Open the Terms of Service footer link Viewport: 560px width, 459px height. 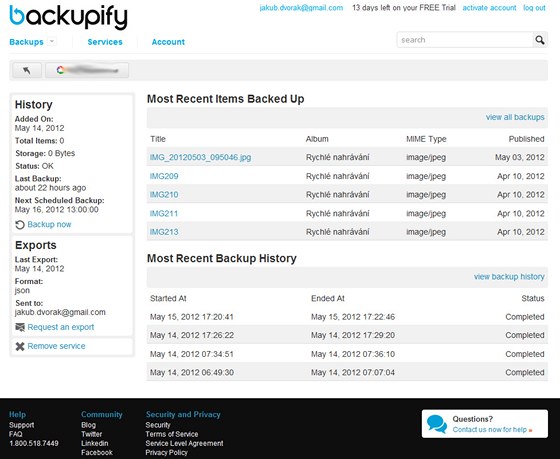(172, 434)
